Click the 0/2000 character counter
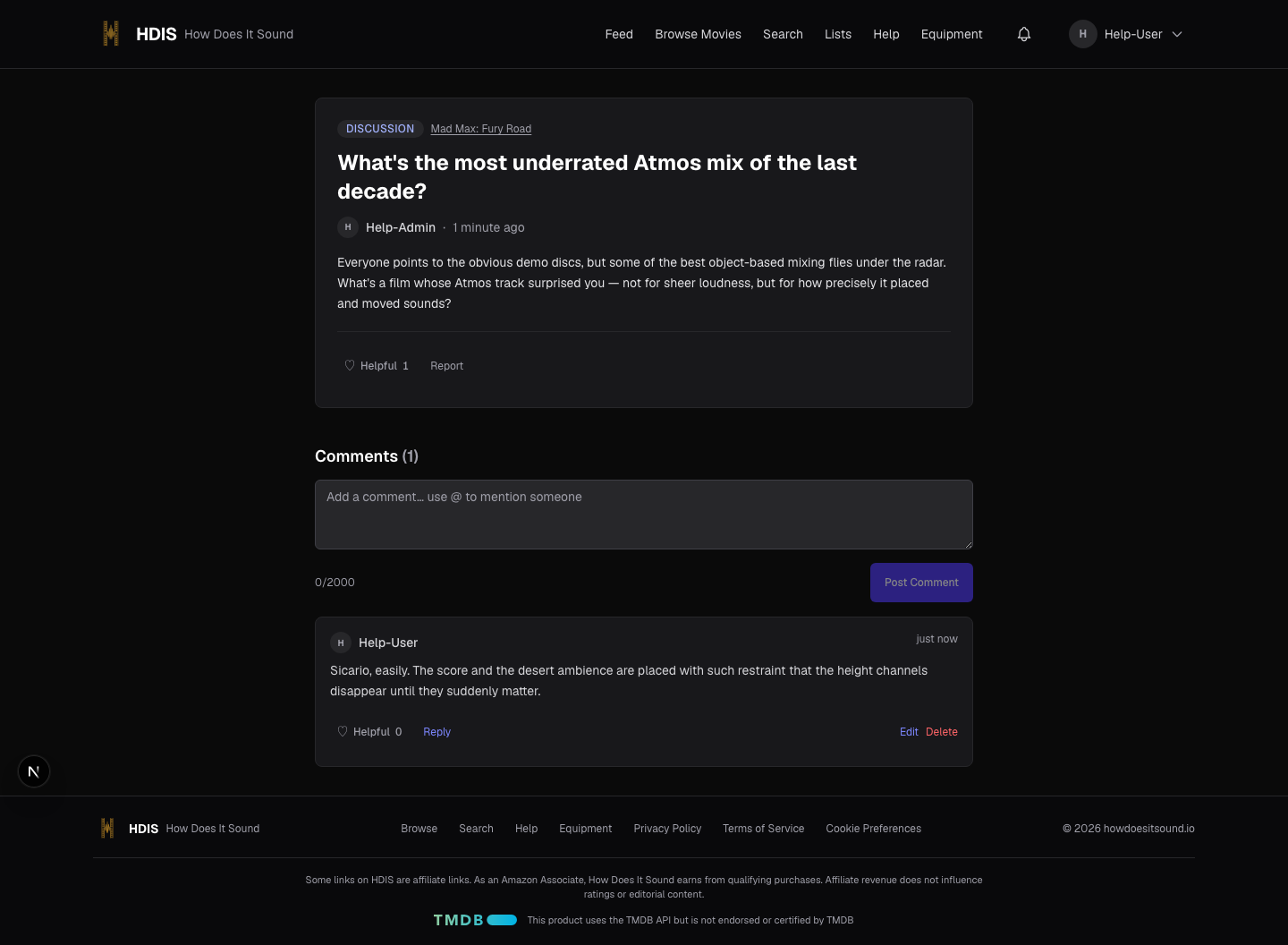The height and width of the screenshot is (945, 1288). (335, 583)
